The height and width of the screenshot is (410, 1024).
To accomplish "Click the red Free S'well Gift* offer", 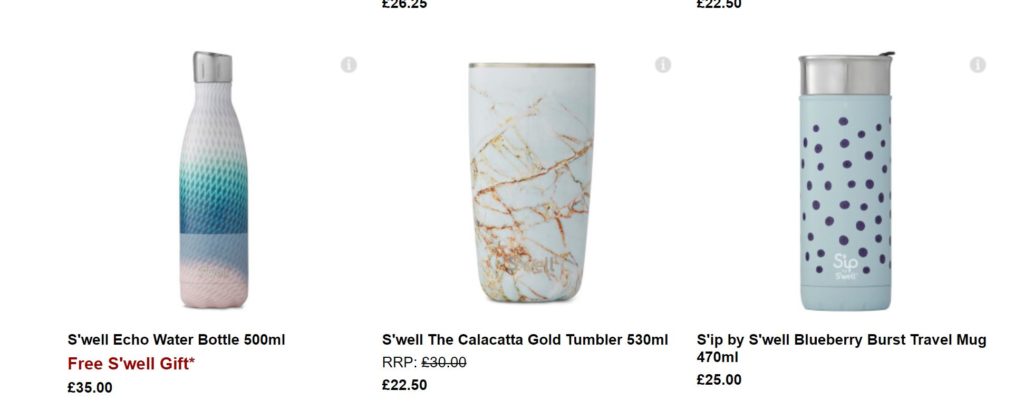I will pyautogui.click(x=131, y=363).
